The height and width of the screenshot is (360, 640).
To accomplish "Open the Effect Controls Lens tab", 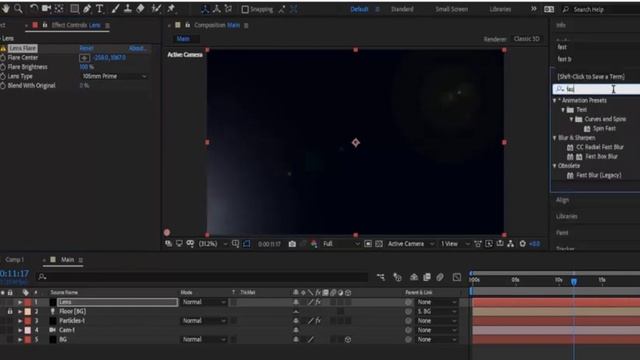I will 76,25.
